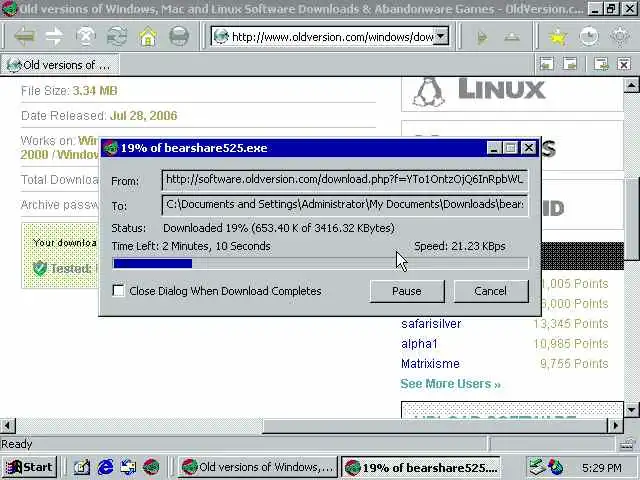Click the Reload page toolbar icon
The width and height of the screenshot is (640, 480).
[117, 37]
